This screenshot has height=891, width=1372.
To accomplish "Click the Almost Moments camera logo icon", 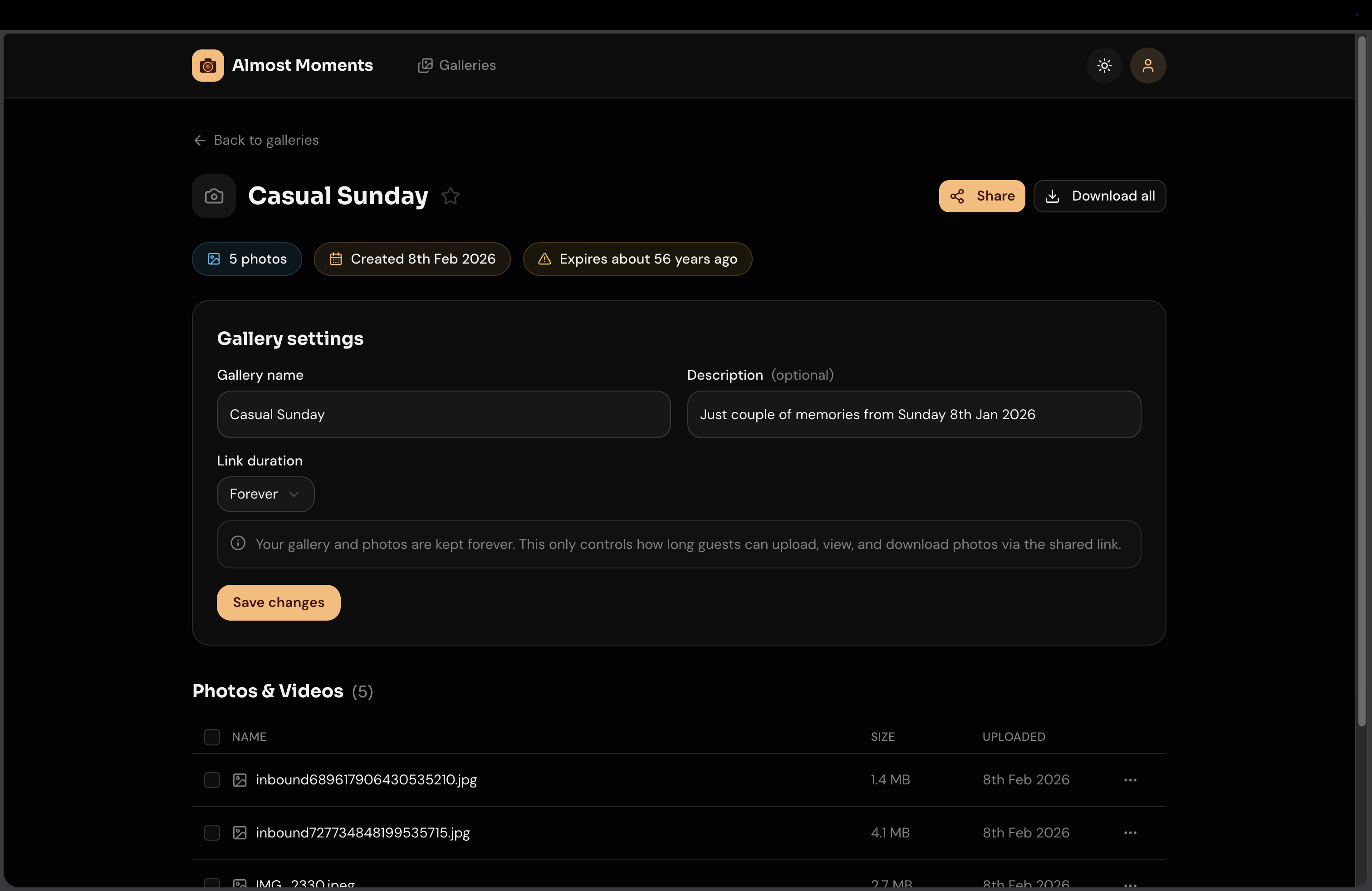I will 207,66.
